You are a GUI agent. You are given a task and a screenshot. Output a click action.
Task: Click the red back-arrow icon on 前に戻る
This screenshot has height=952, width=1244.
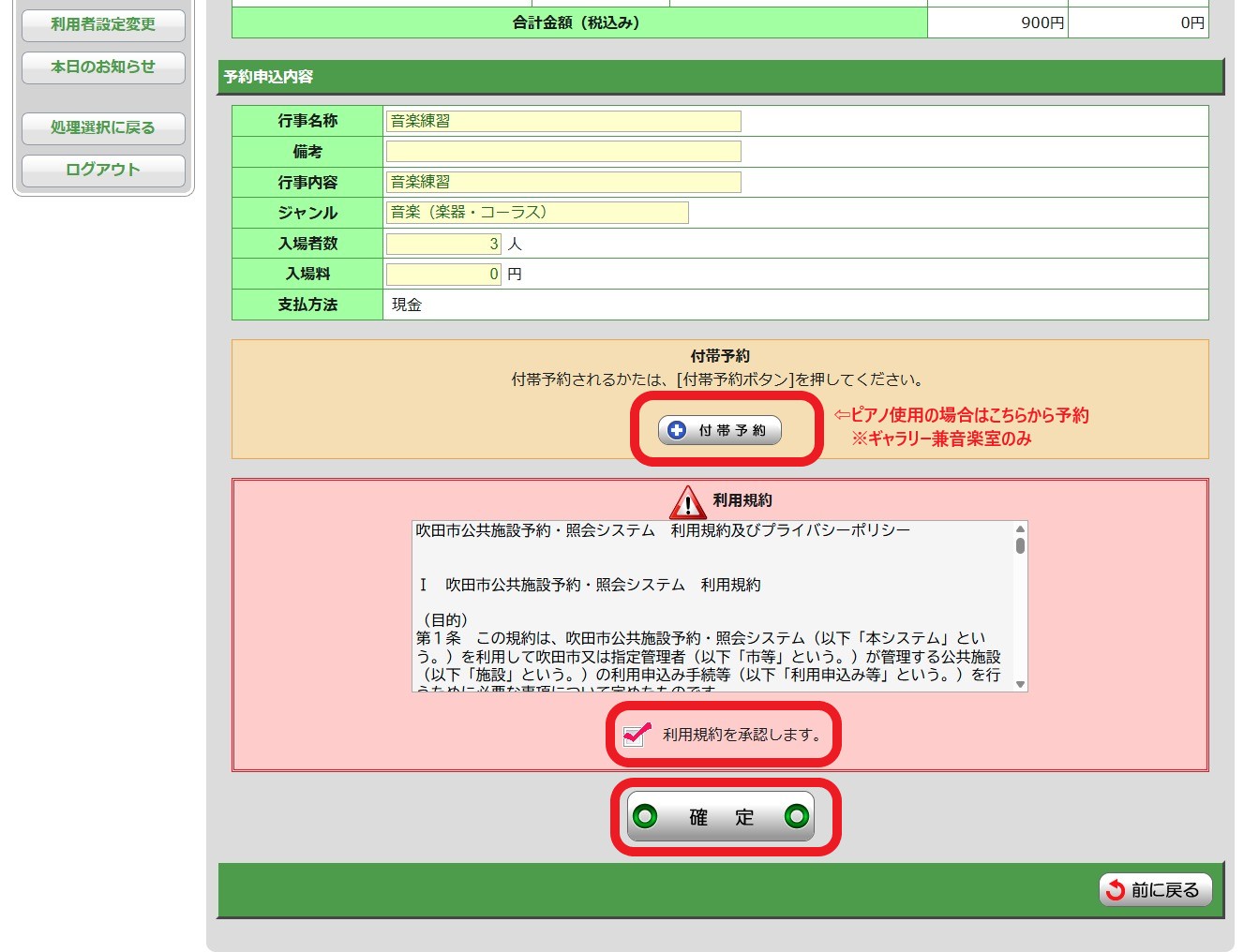click(x=1115, y=890)
